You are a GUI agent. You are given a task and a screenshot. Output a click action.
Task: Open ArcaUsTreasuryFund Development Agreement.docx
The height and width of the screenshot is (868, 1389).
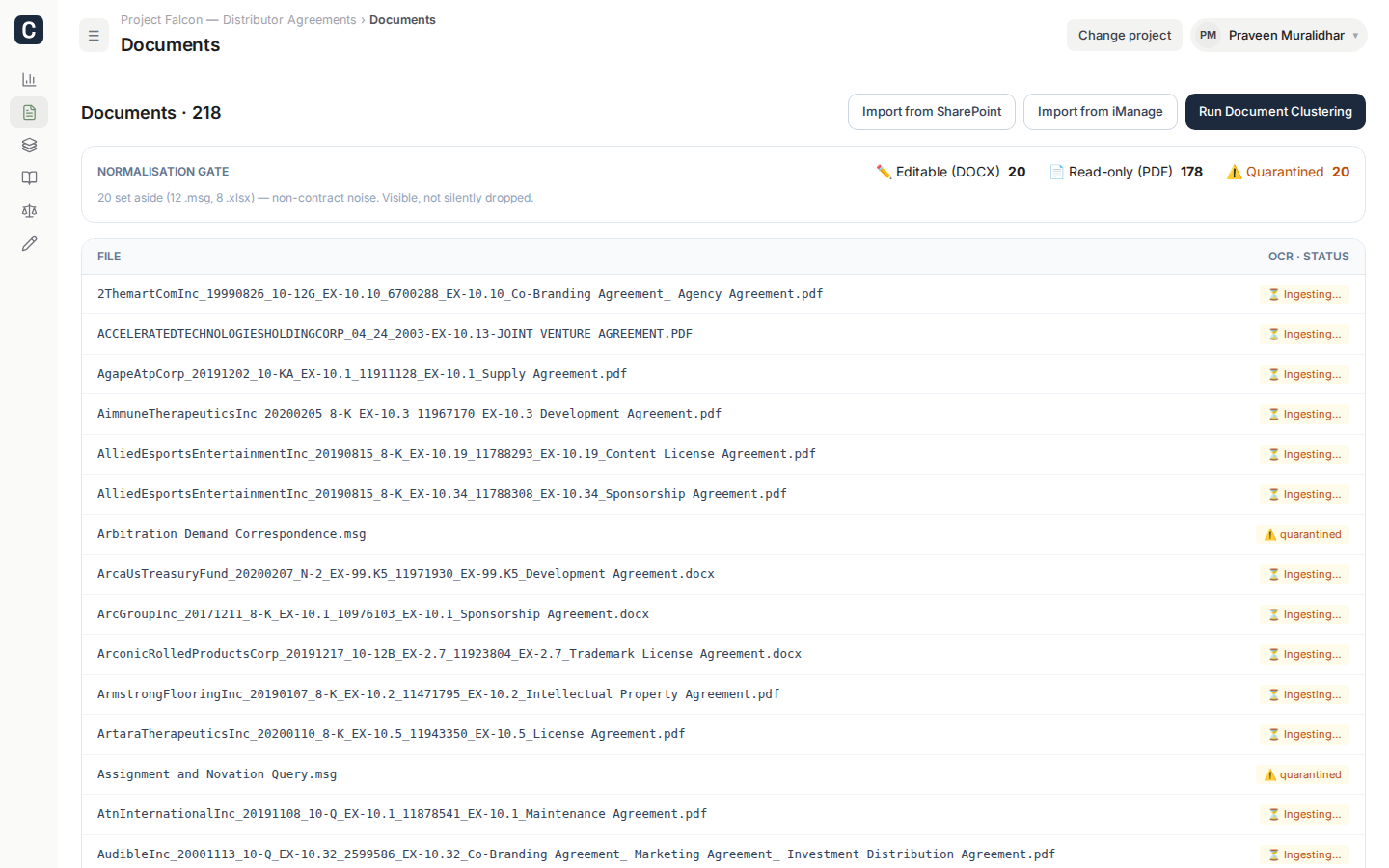coord(406,574)
